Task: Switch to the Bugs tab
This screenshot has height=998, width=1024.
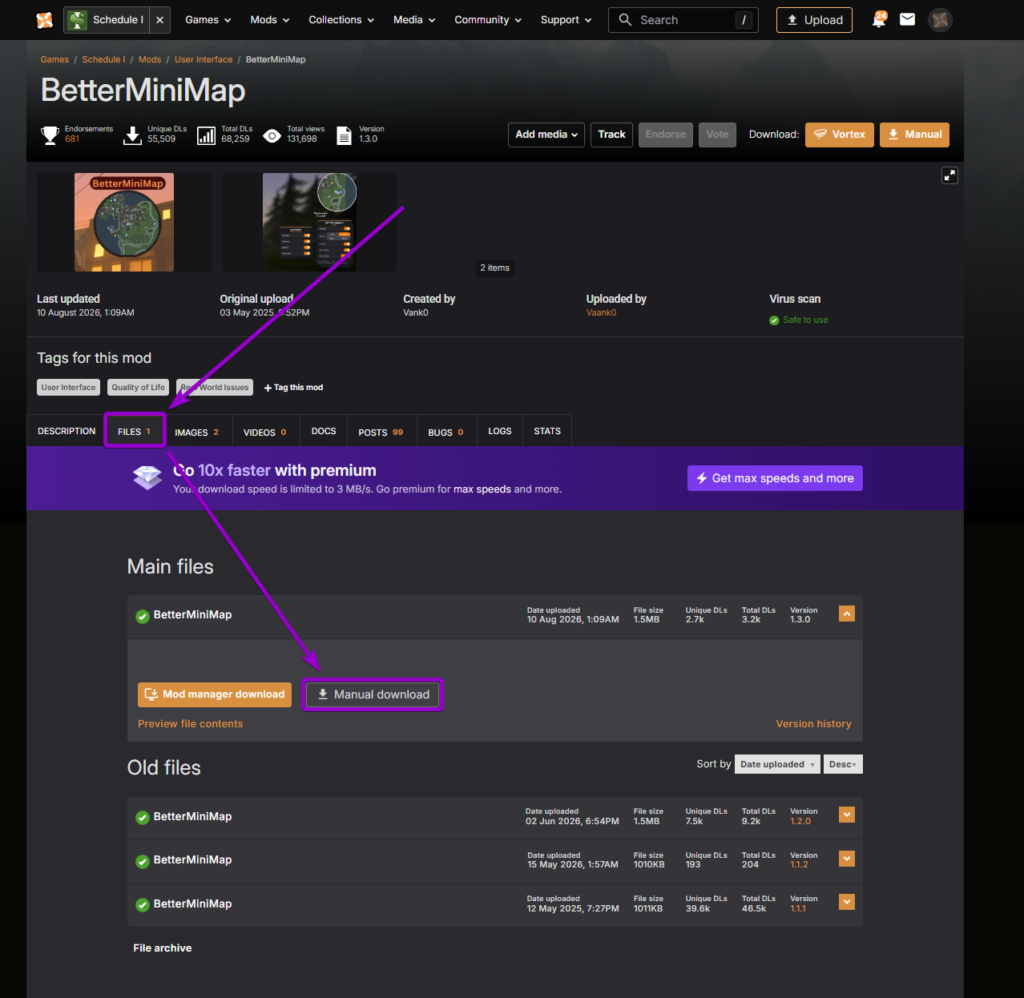Action: 446,432
